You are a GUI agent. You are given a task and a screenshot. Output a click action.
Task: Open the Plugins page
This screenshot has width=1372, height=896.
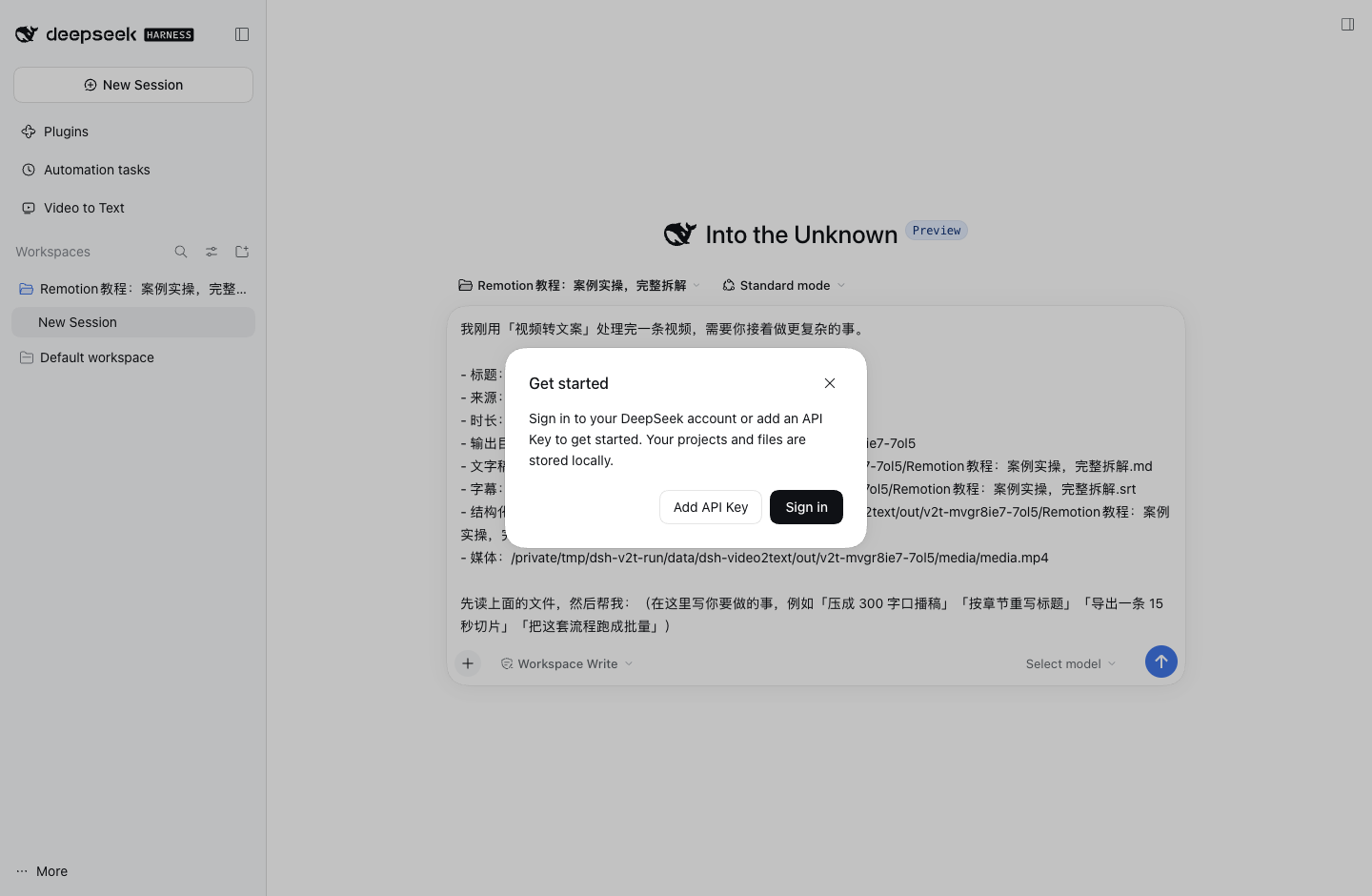(x=133, y=132)
